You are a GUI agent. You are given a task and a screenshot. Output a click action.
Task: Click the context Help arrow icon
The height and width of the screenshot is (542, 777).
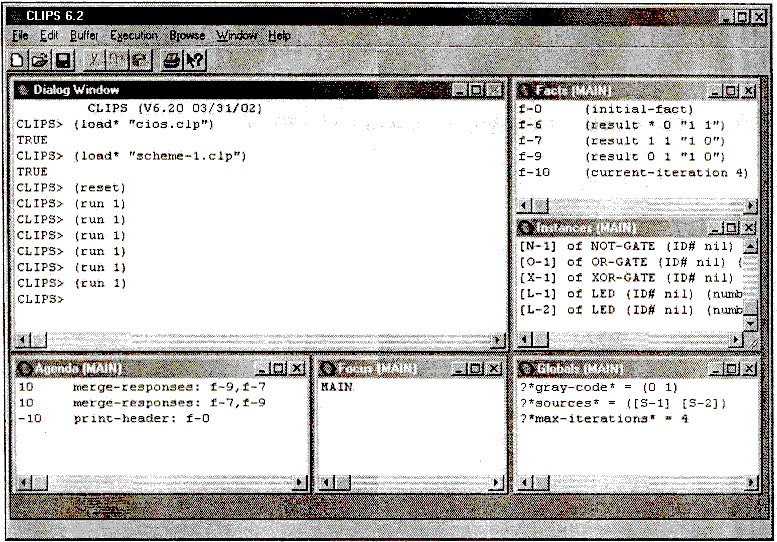(x=194, y=60)
